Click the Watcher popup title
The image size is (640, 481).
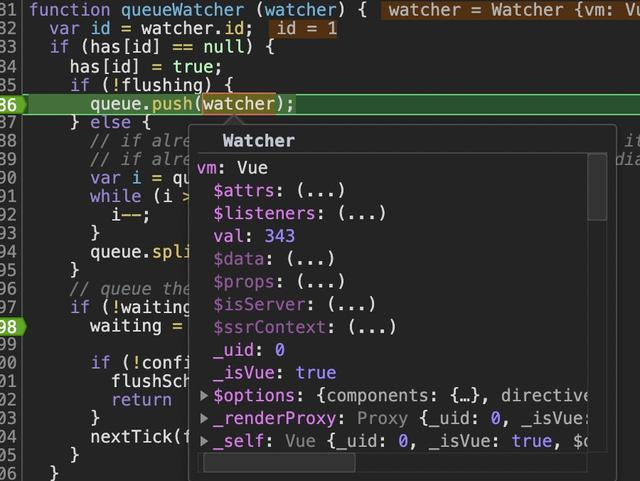click(x=259, y=141)
